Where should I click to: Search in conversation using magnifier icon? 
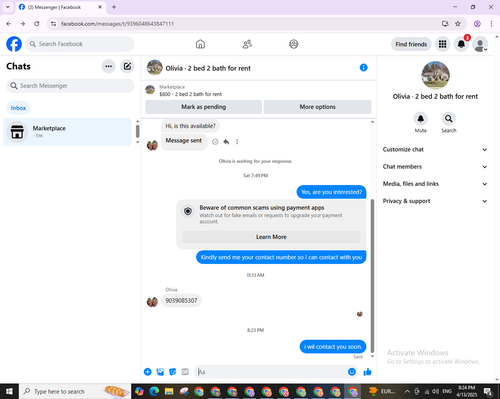coord(449,119)
